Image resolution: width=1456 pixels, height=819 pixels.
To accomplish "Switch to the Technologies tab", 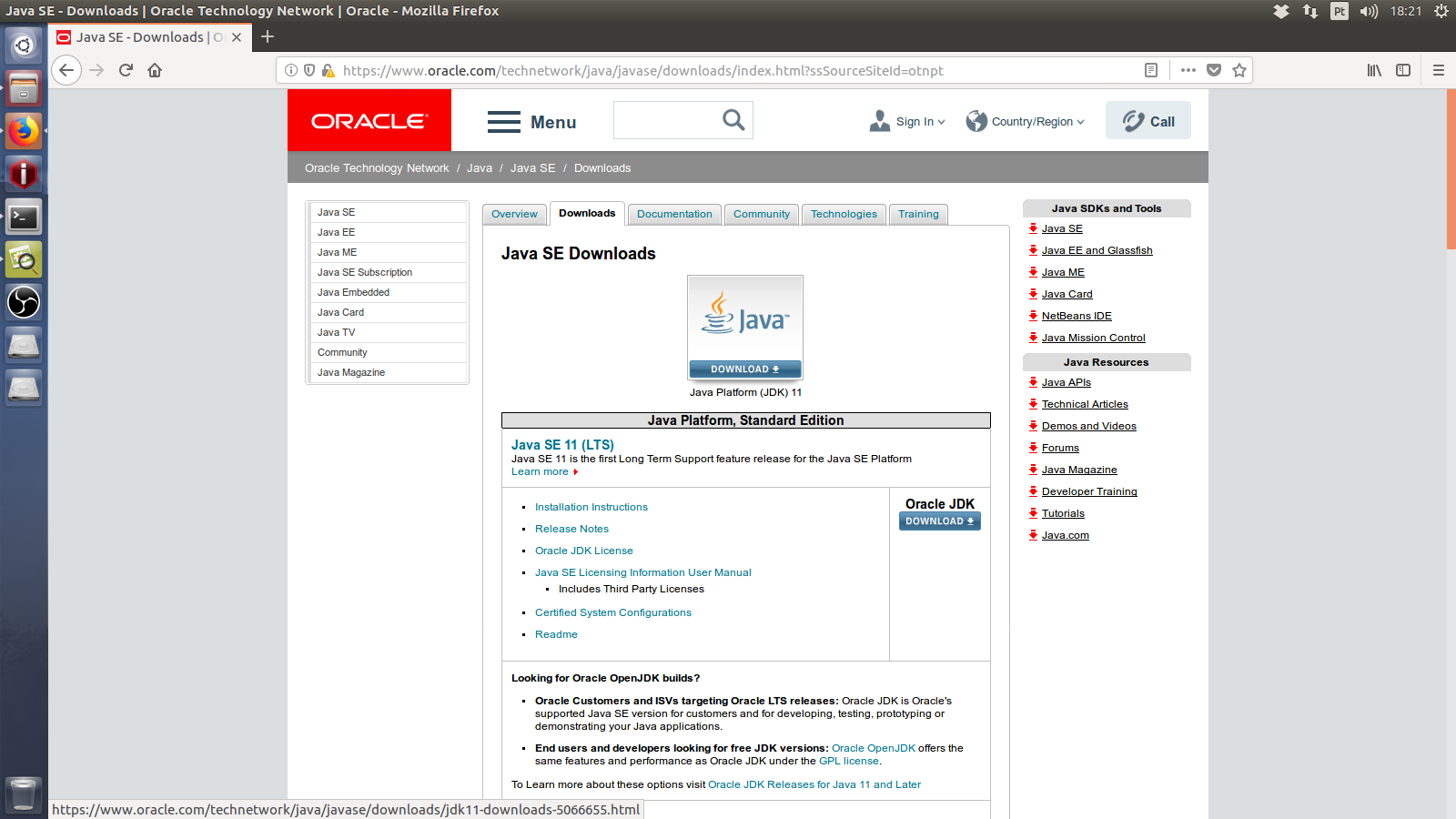I will [x=844, y=215].
